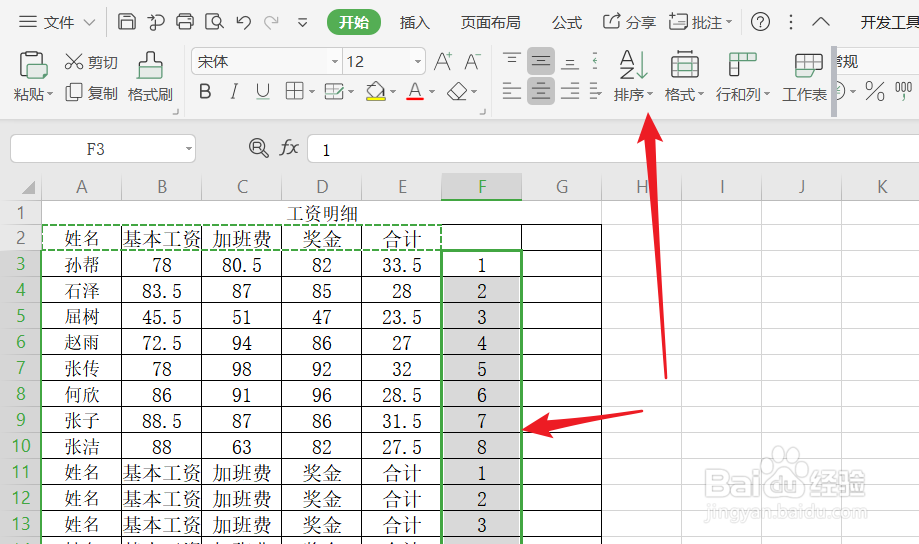Click Rows and Columns (行和列) icon
This screenshot has width=919, height=544.
742,64
